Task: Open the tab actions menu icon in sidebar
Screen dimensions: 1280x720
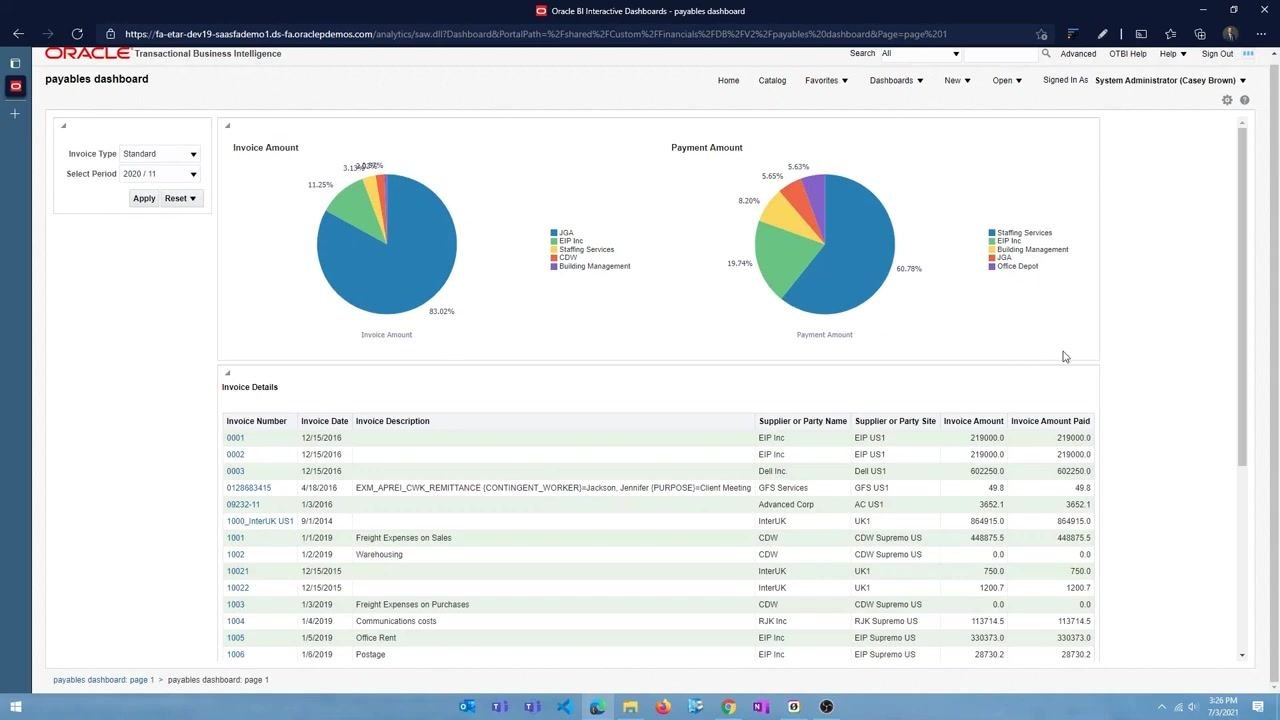Action: tap(15, 63)
